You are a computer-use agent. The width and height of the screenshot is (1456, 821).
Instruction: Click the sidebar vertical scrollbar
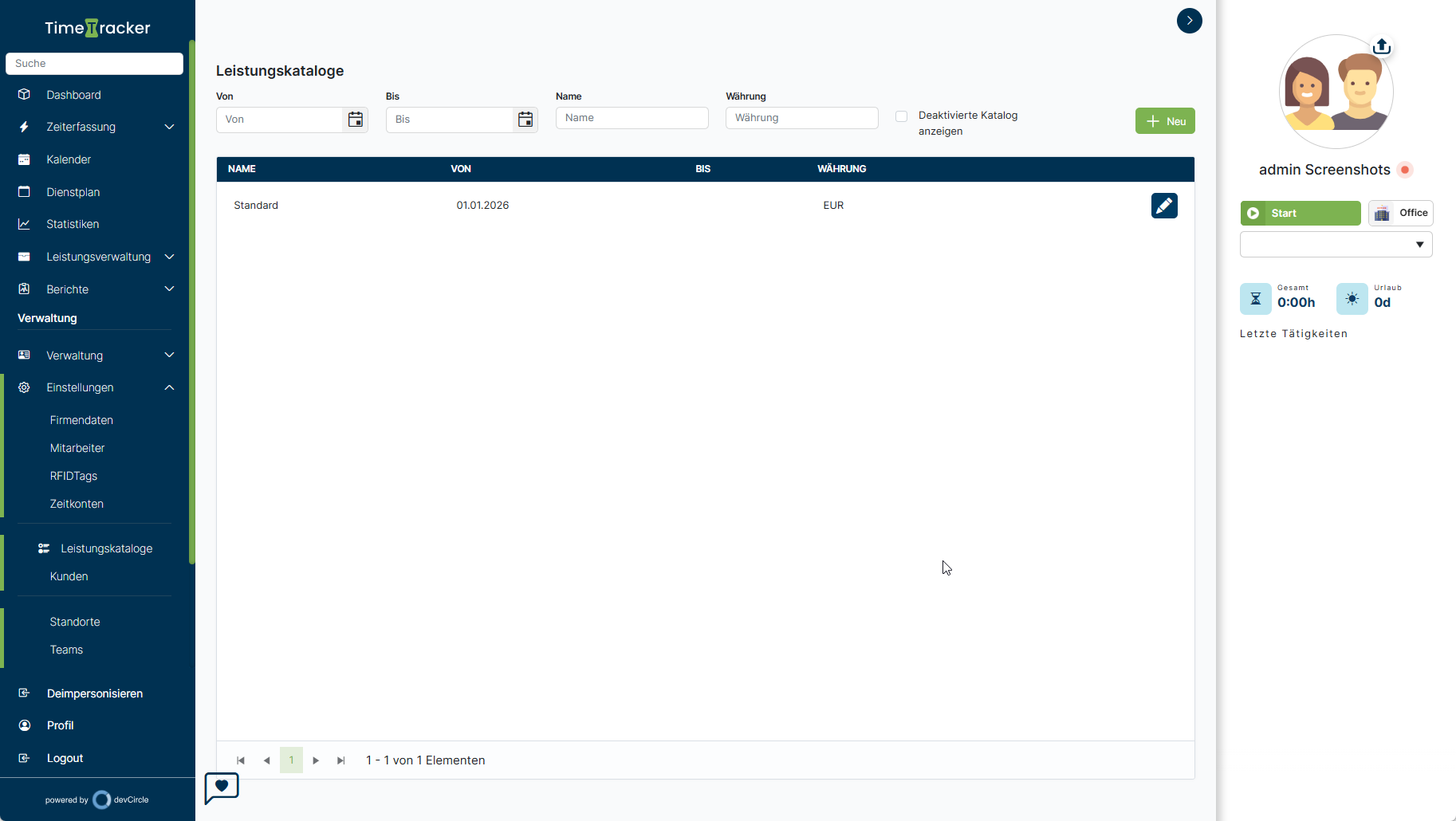(191, 302)
